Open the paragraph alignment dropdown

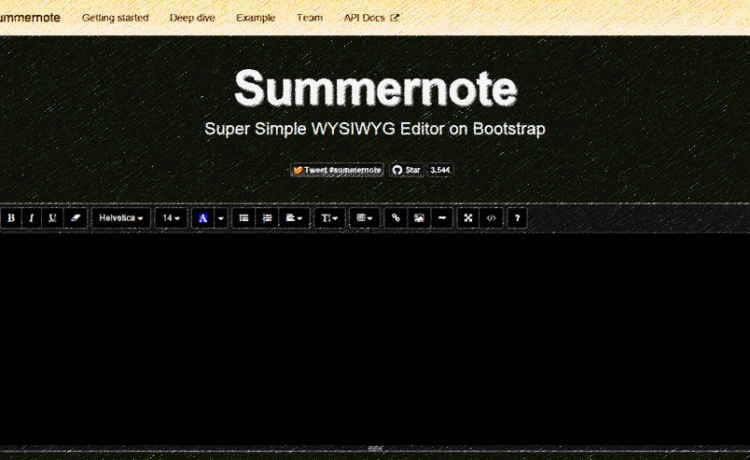click(x=294, y=218)
